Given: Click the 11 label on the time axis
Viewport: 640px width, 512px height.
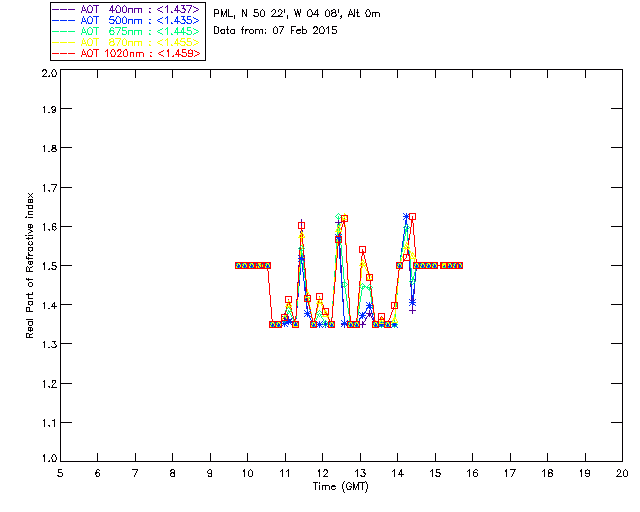Looking at the screenshot, I should point(285,473).
